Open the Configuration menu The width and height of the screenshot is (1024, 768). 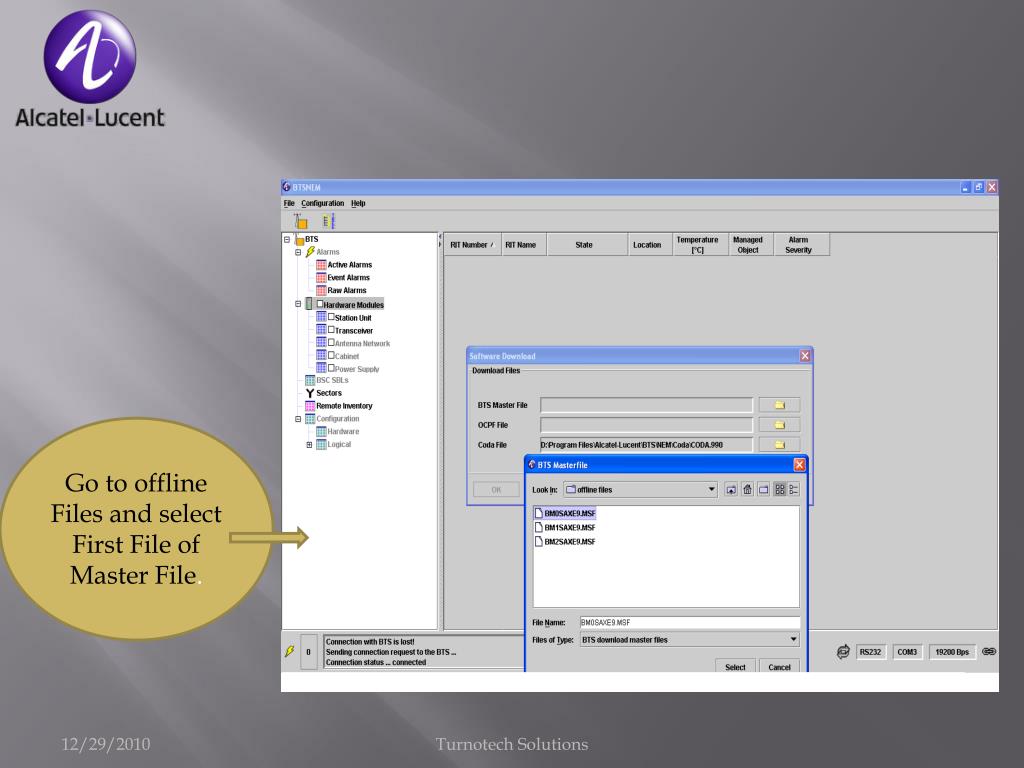(323, 203)
